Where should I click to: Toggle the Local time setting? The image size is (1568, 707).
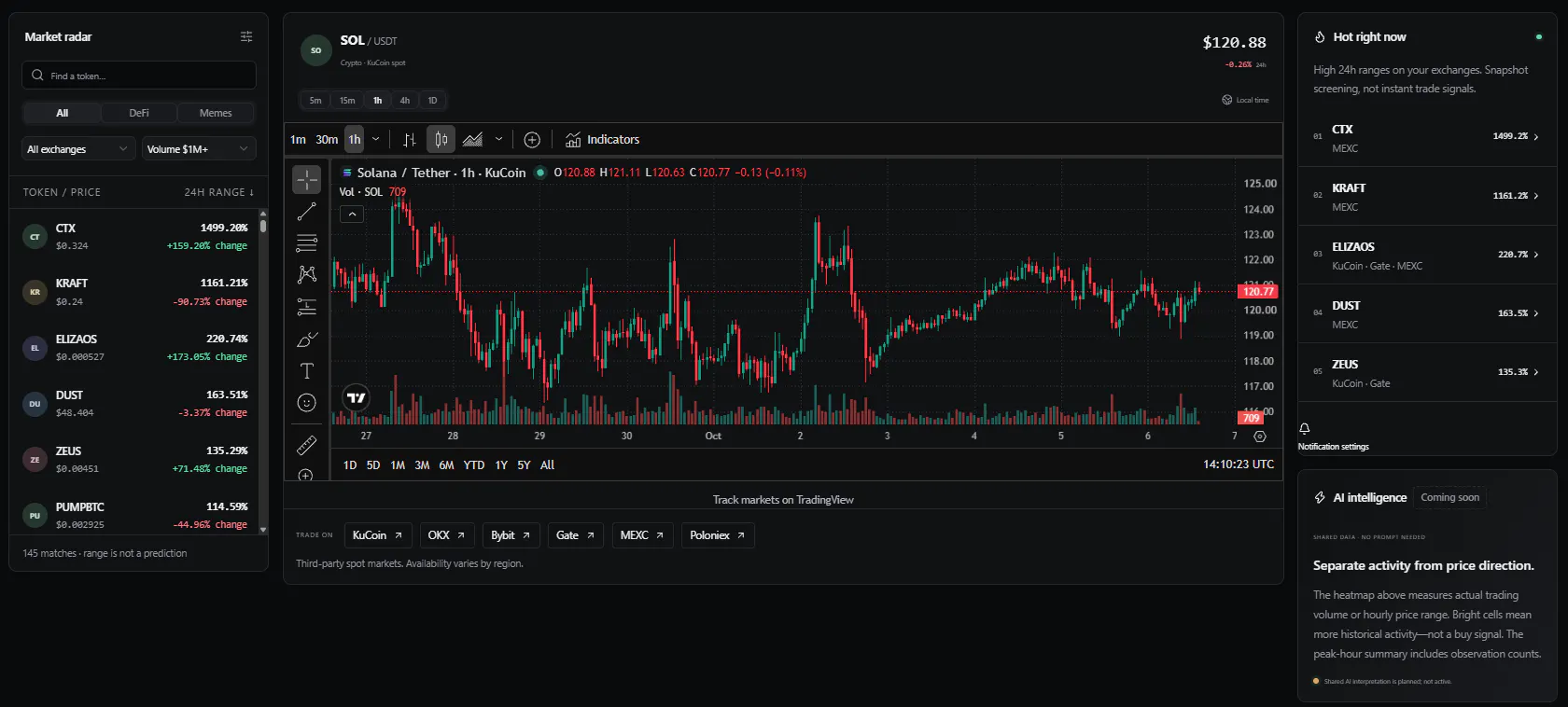[1245, 100]
